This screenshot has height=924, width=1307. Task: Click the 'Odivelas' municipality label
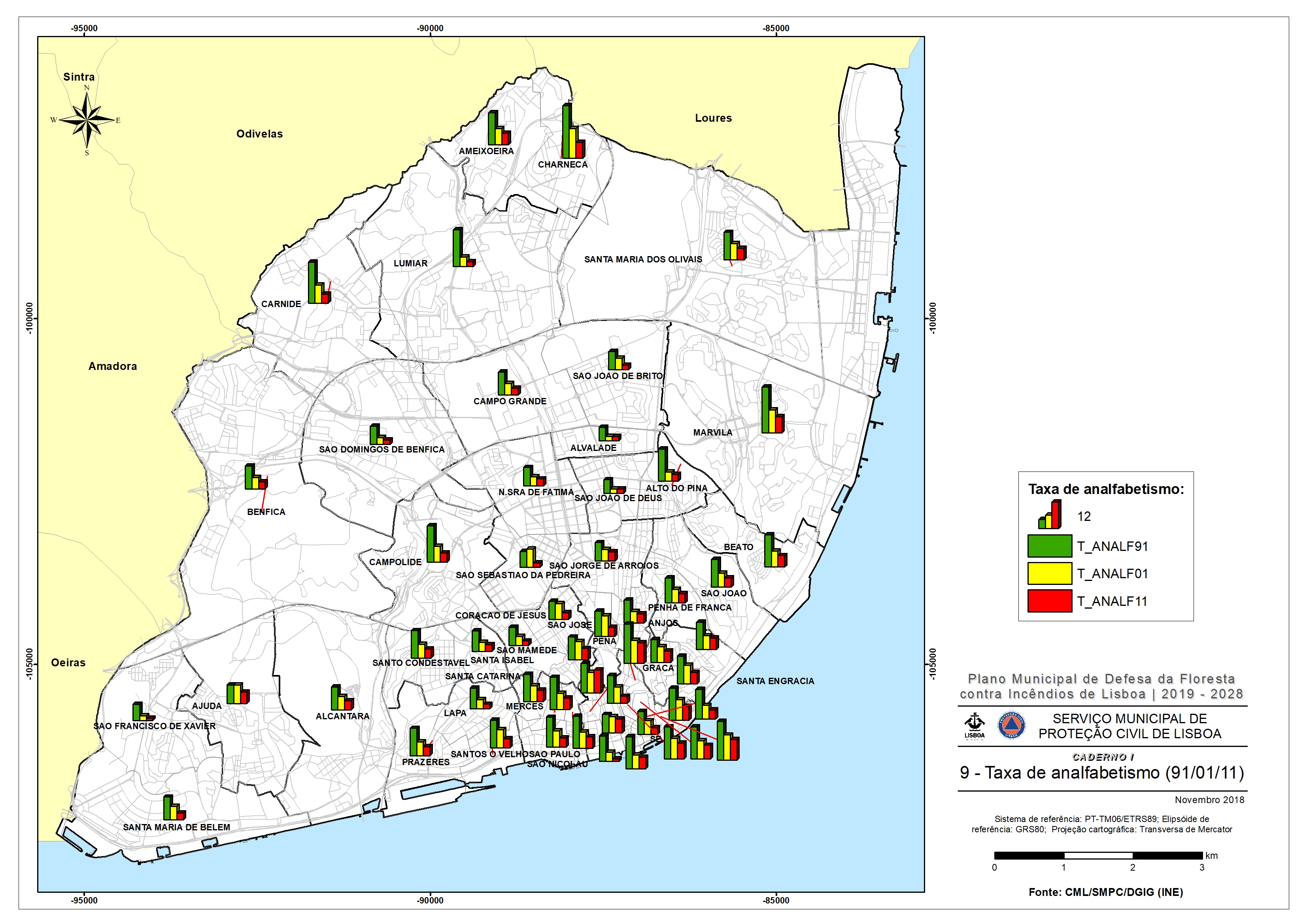[260, 134]
